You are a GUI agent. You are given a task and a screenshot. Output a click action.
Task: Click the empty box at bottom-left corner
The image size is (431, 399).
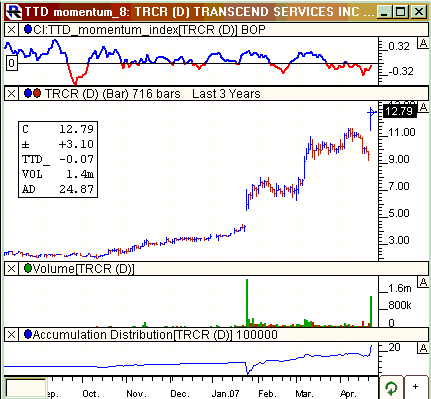point(26,388)
